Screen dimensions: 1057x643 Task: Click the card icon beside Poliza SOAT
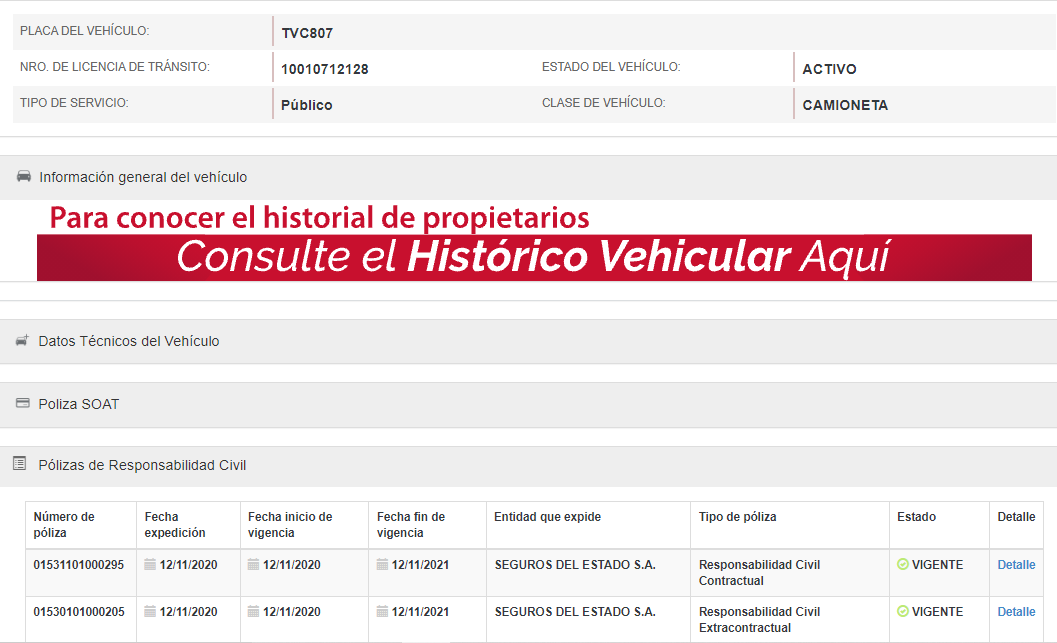click(x=22, y=404)
